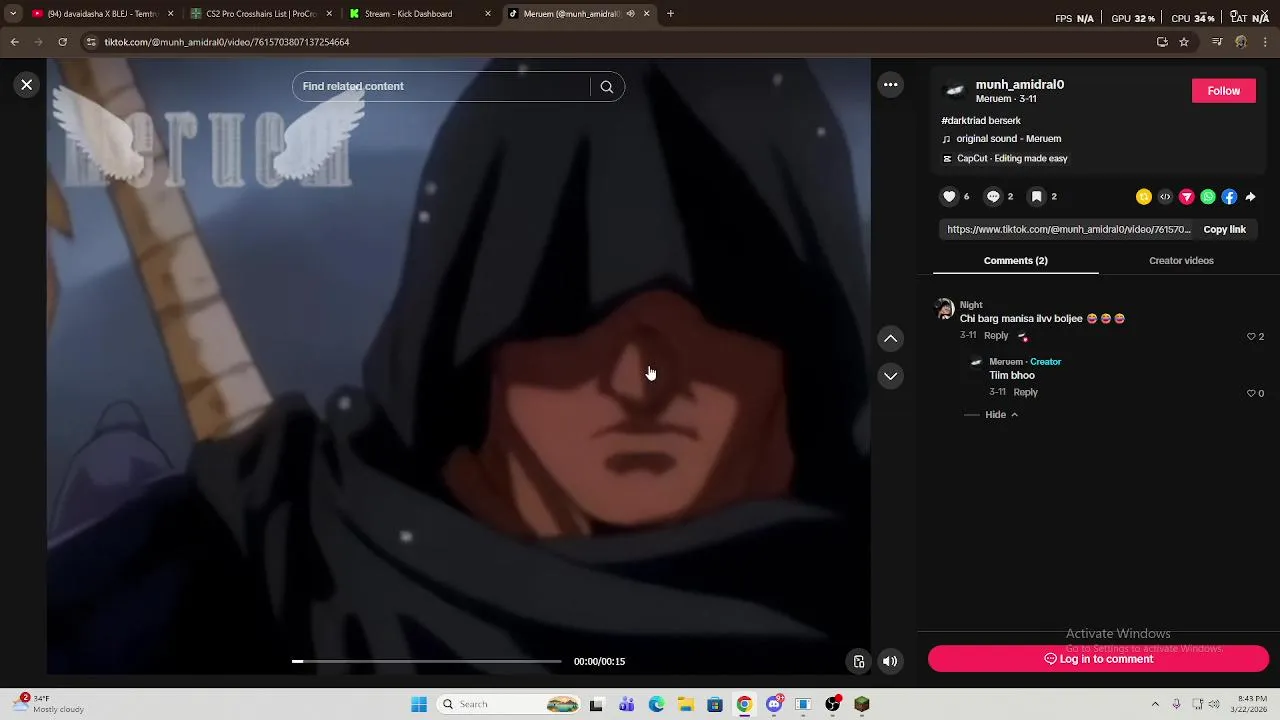Reload the page
The image size is (1280, 720).
tap(62, 42)
